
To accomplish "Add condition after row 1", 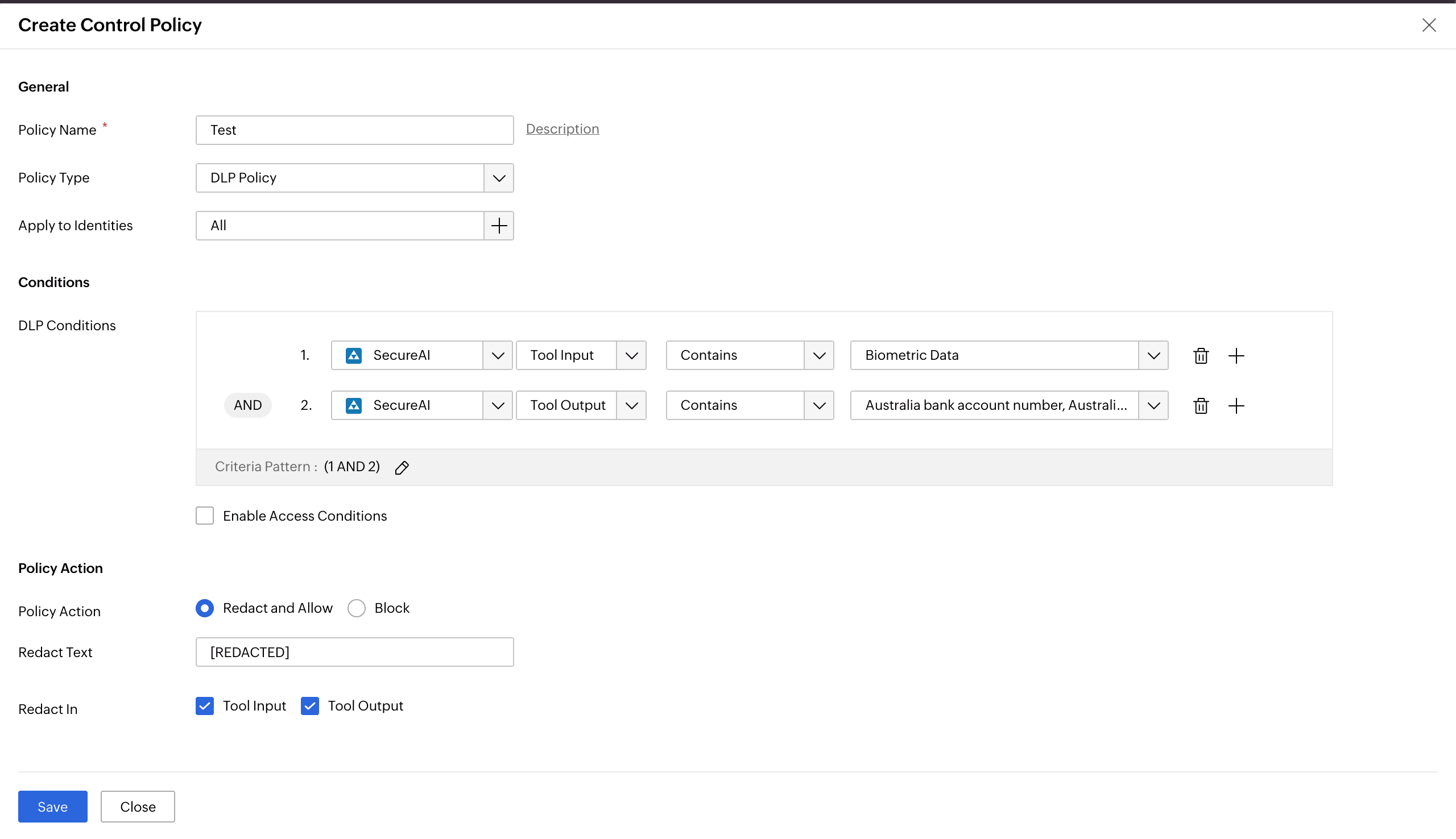I will tap(1236, 355).
